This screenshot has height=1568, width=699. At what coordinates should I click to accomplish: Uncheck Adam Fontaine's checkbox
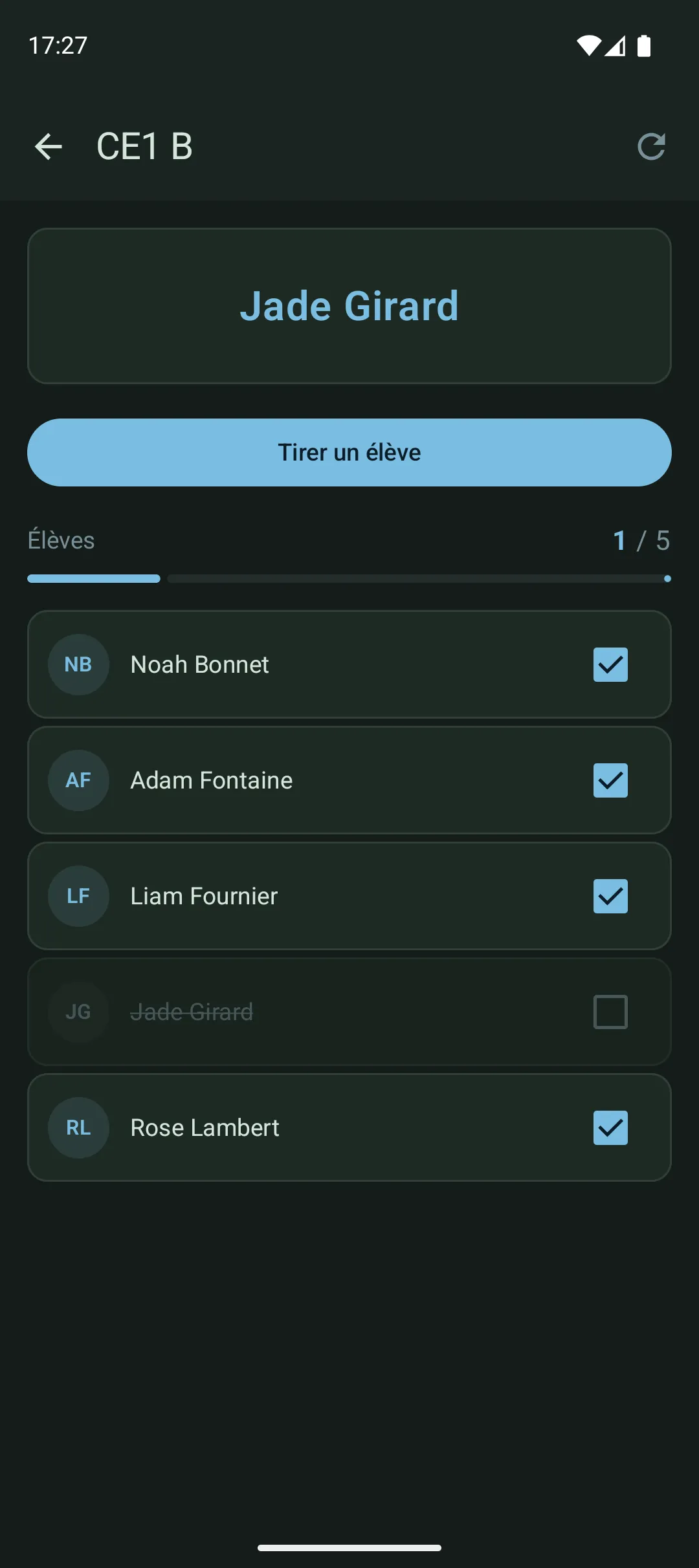coord(610,780)
